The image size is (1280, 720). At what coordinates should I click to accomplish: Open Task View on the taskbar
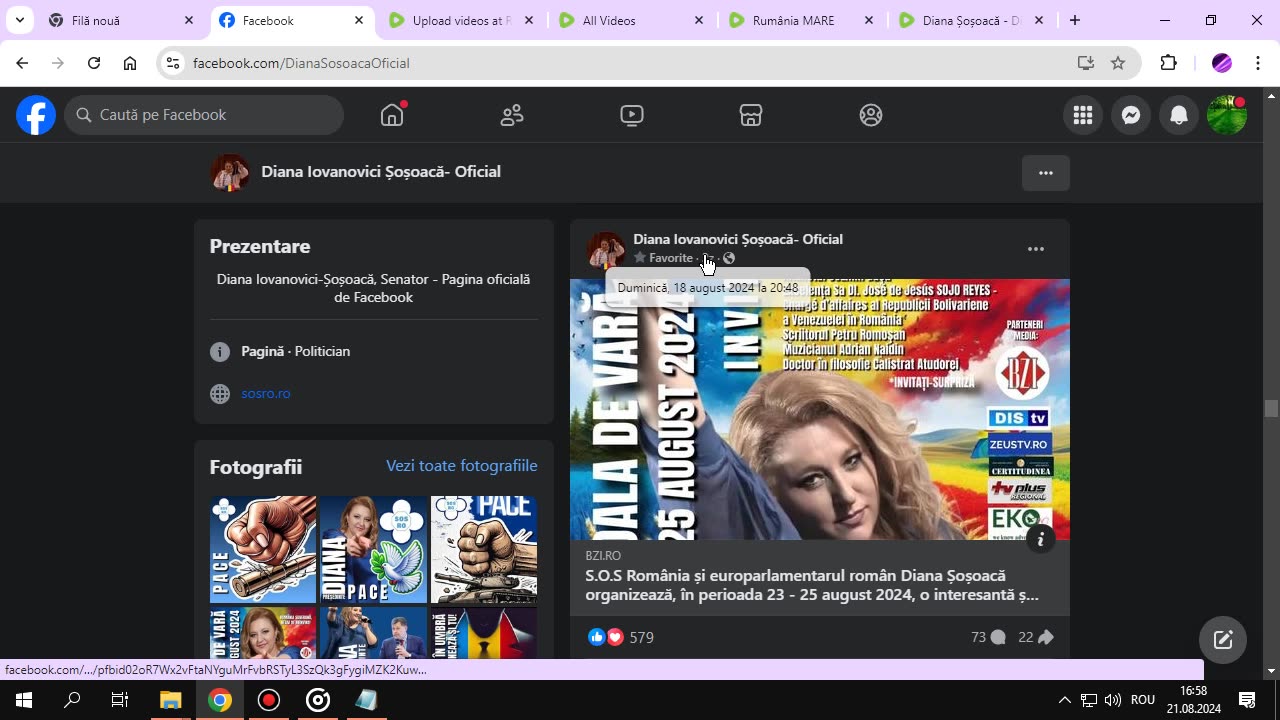[x=120, y=700]
